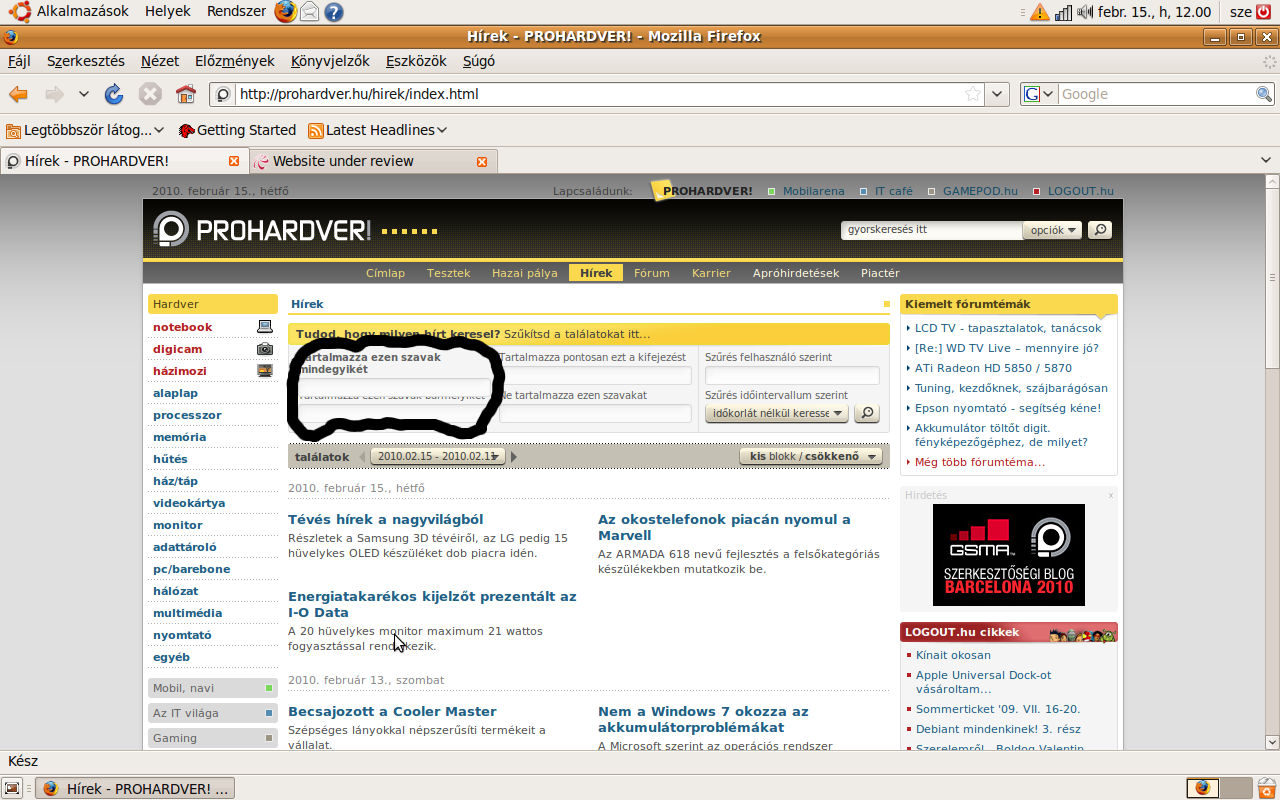Reload the current page

(114, 94)
